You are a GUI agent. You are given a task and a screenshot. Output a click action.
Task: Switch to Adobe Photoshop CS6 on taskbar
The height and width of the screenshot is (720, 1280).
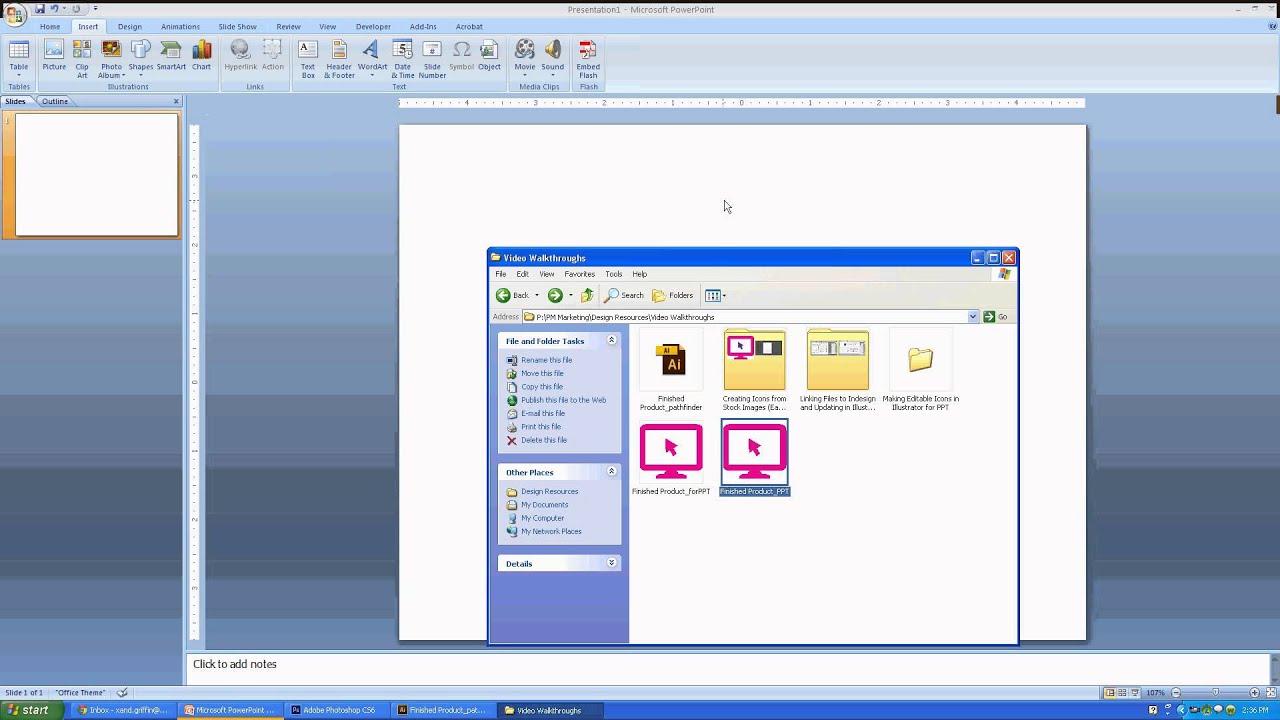point(335,710)
